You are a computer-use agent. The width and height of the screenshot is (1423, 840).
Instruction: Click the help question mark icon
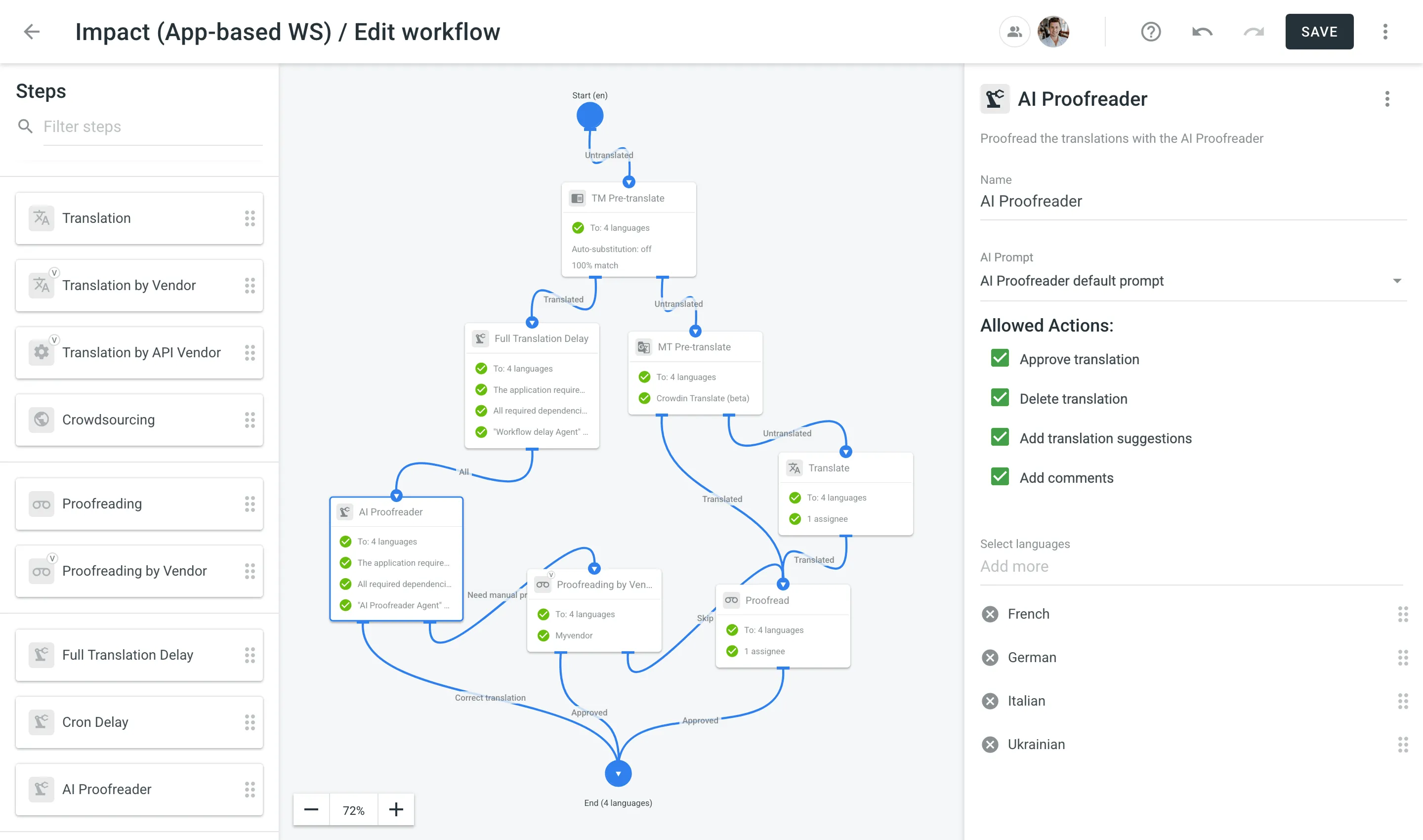tap(1151, 32)
